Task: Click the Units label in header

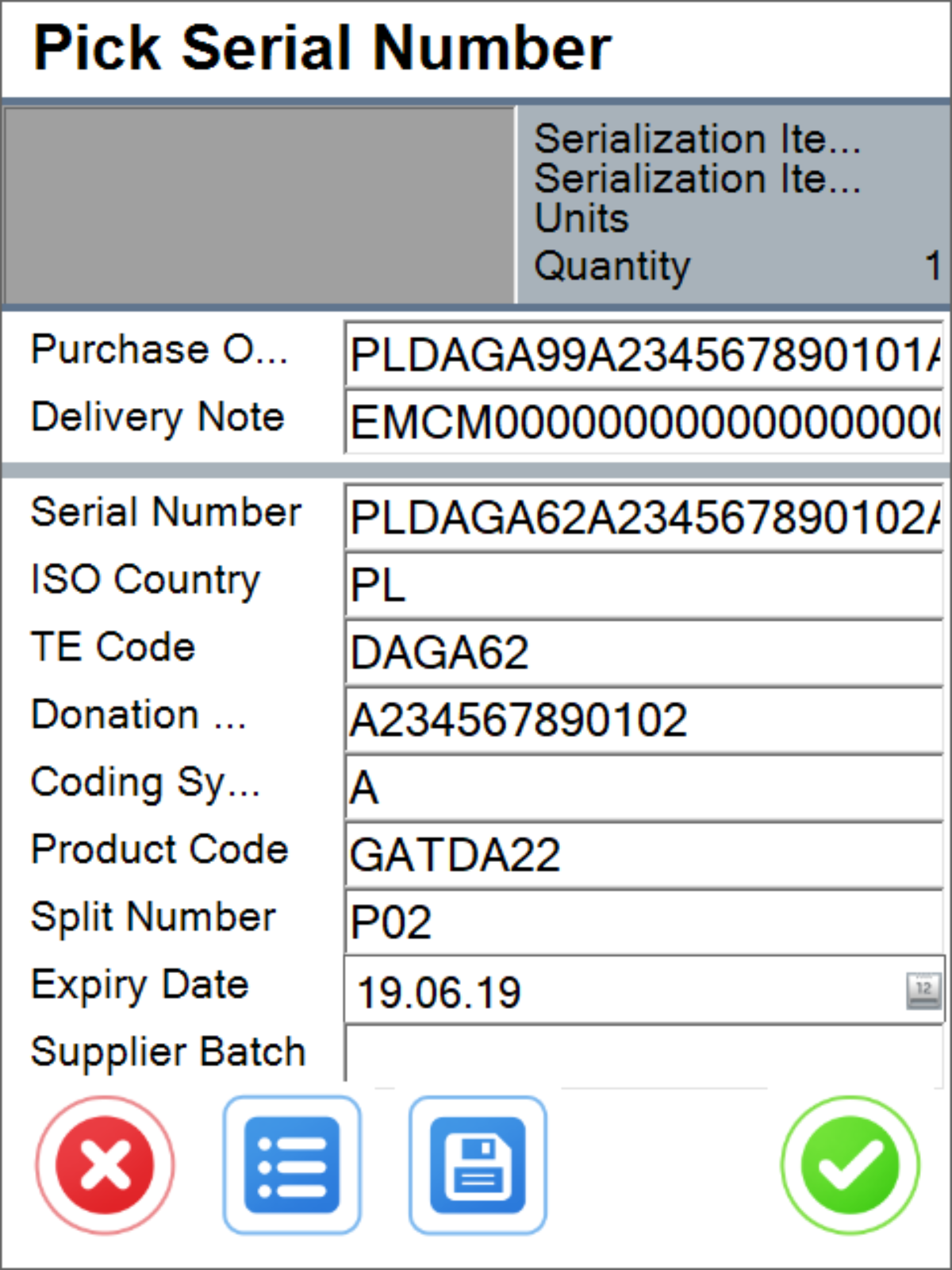Action: (x=582, y=218)
